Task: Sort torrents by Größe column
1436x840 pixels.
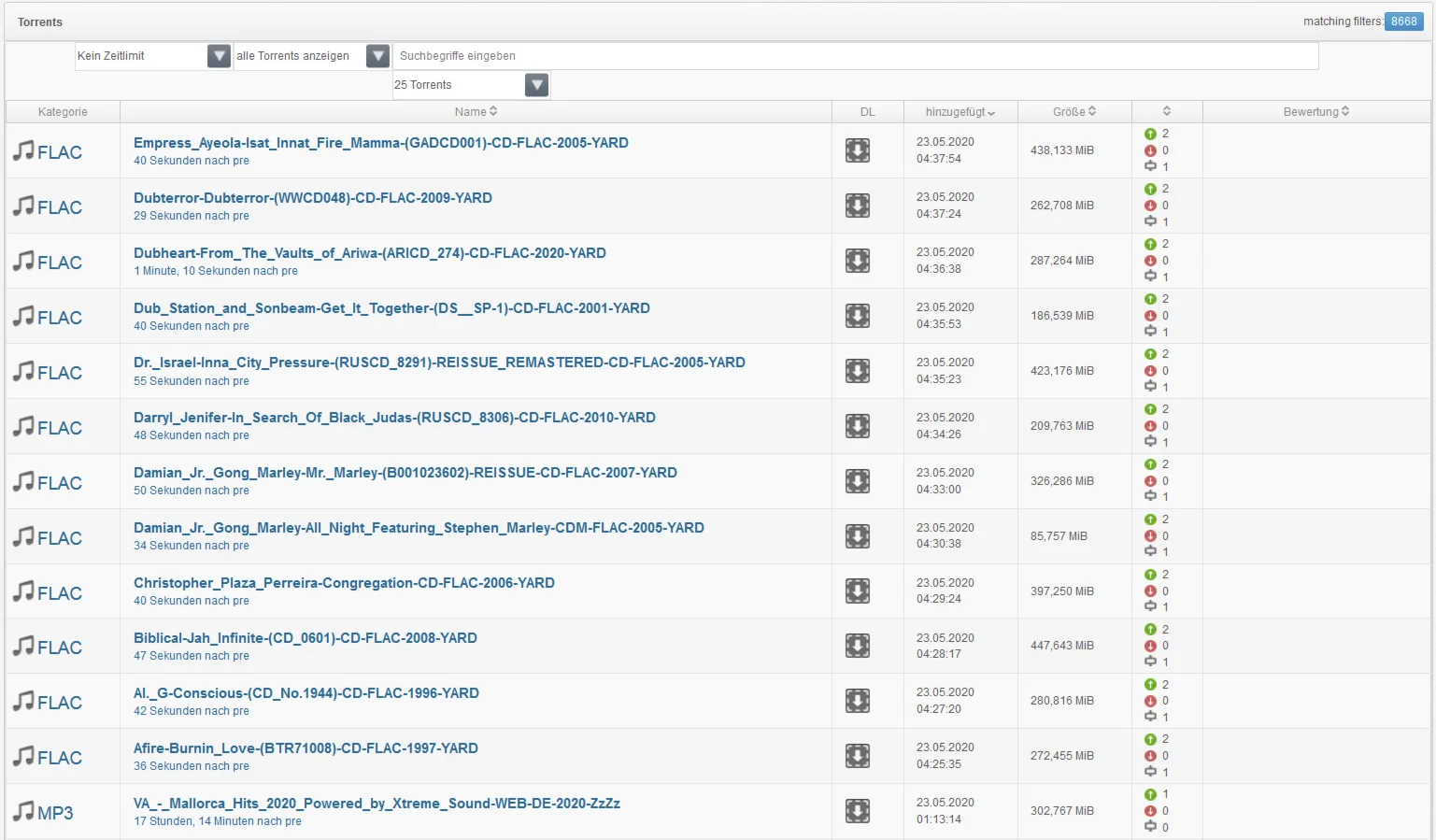Action: (1073, 111)
